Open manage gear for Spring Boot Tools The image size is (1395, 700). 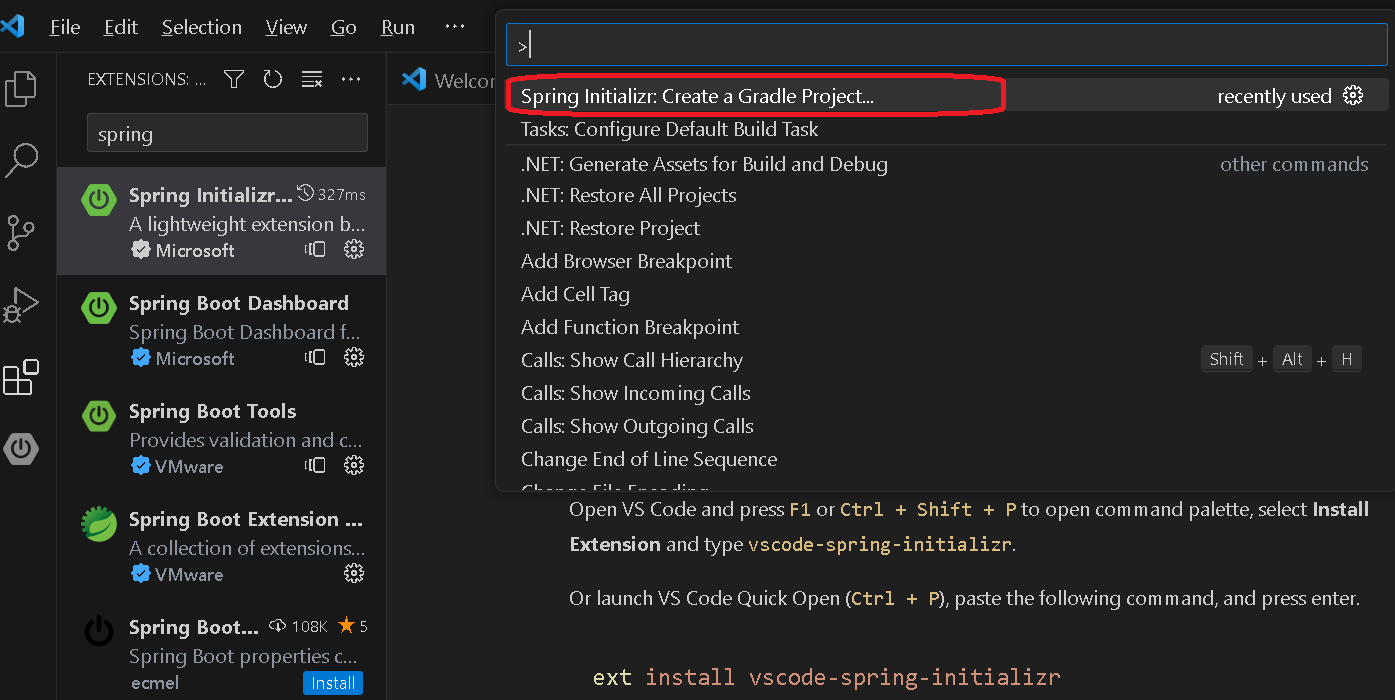(x=354, y=465)
